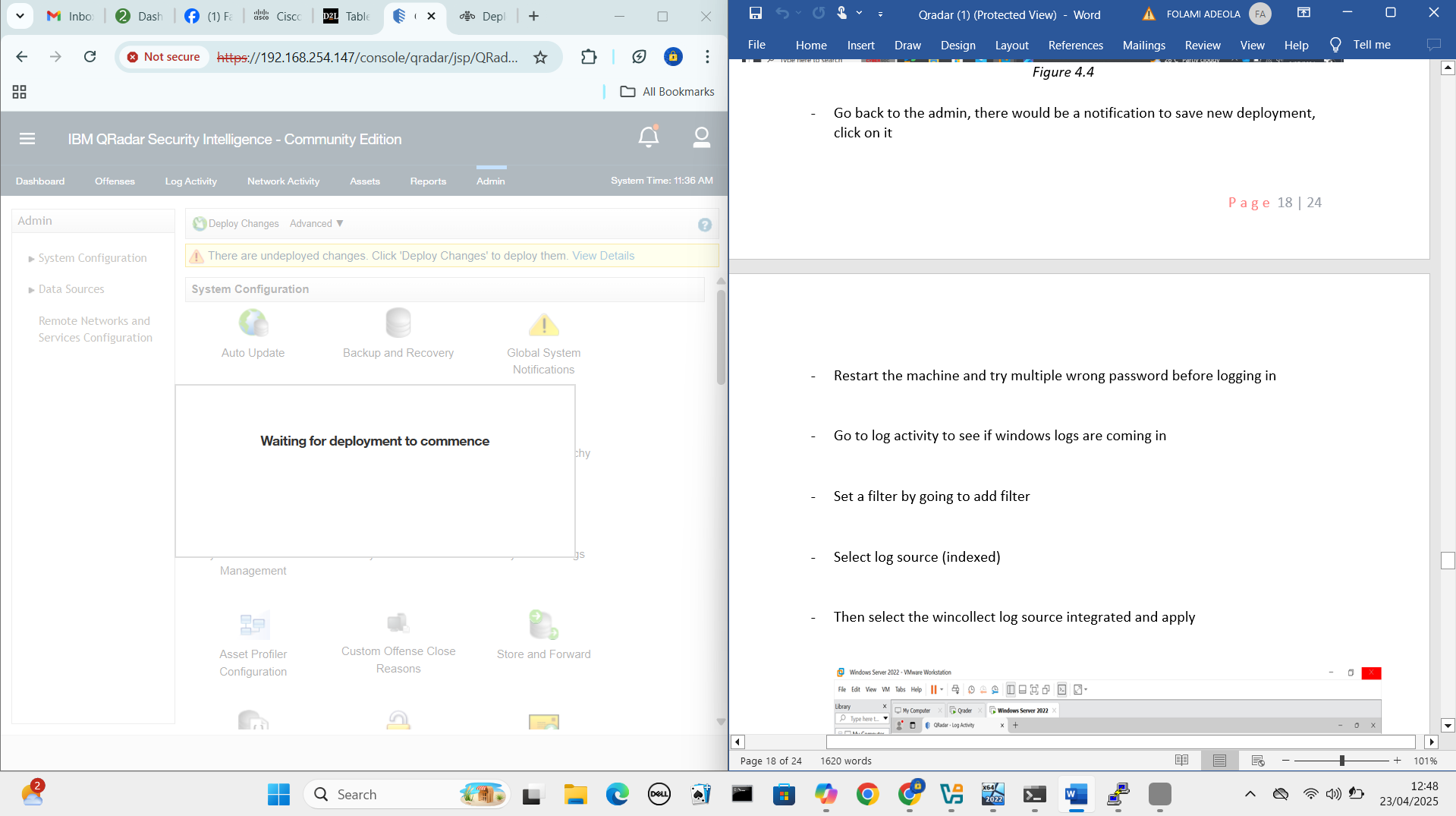
Task: Click Page 18 of 24 status
Action: 771,761
